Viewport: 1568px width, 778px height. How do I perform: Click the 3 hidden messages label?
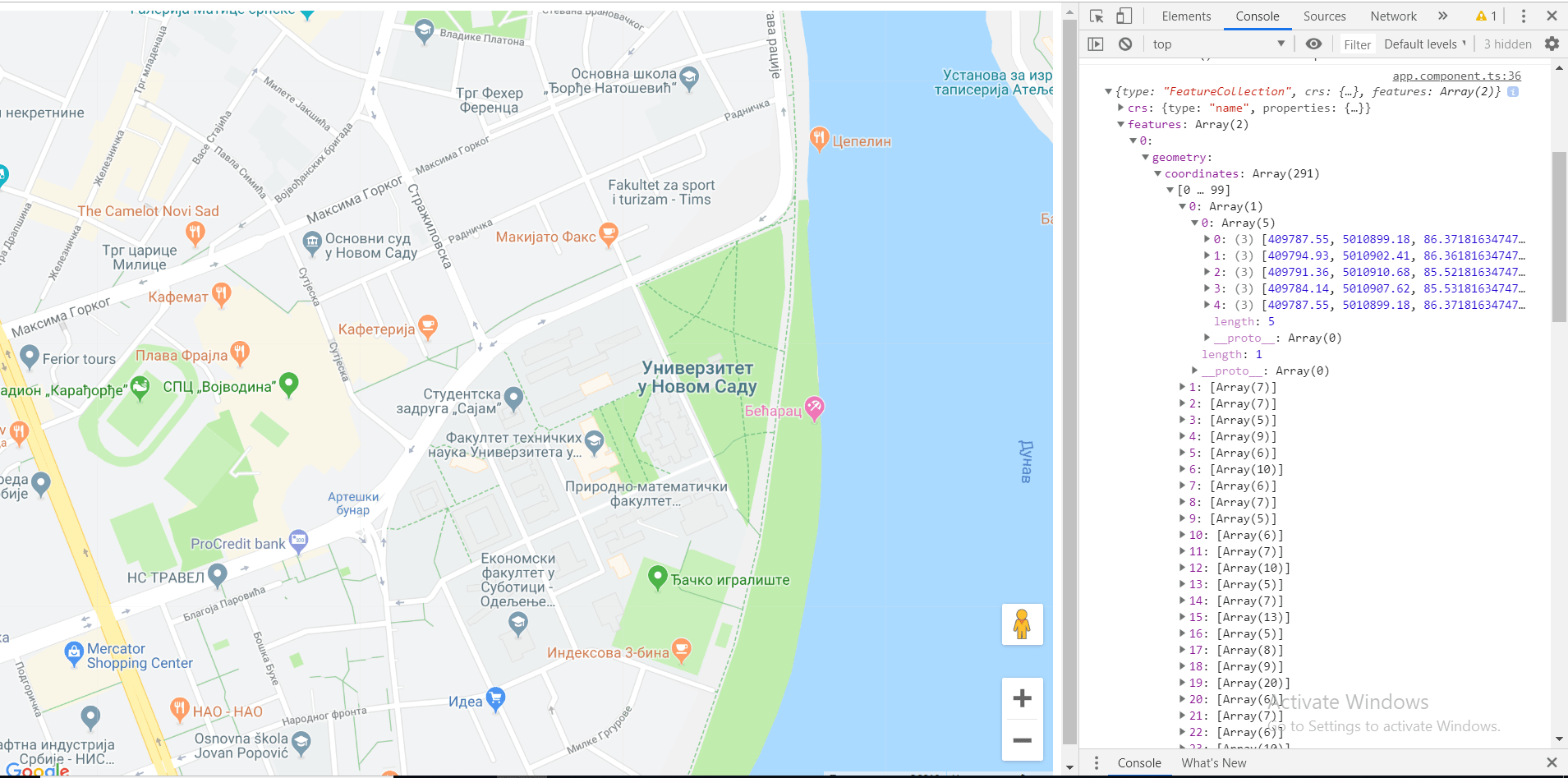[1507, 44]
